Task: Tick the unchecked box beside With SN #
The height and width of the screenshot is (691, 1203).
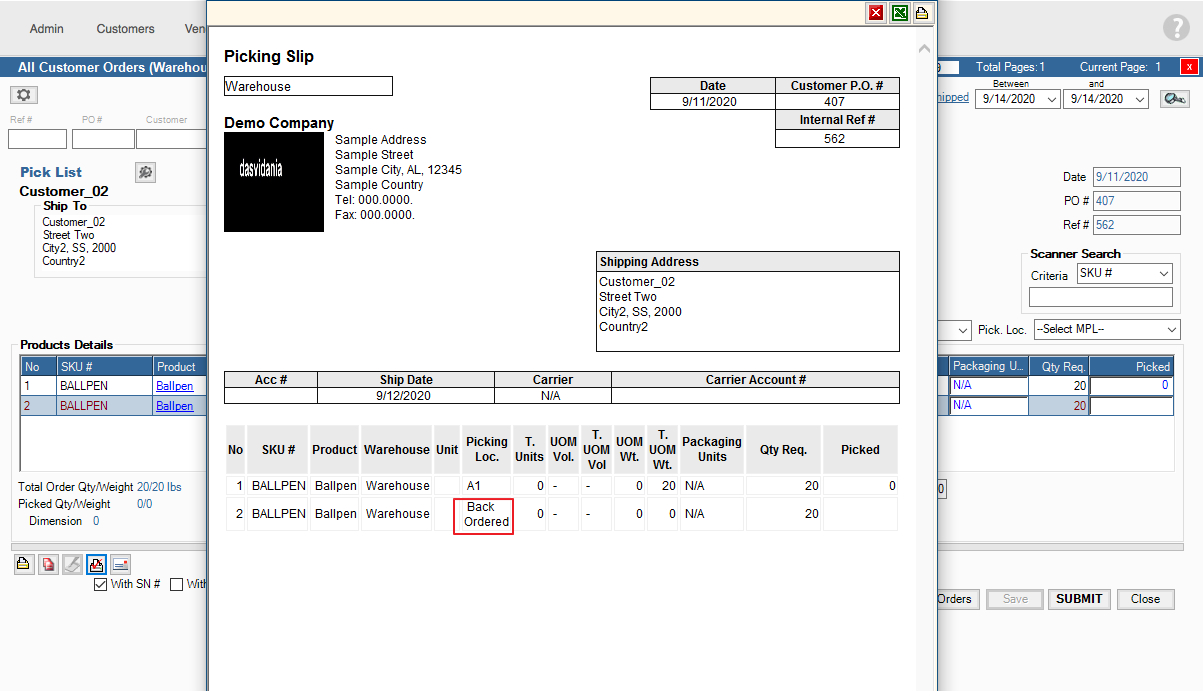Action: click(x=177, y=584)
